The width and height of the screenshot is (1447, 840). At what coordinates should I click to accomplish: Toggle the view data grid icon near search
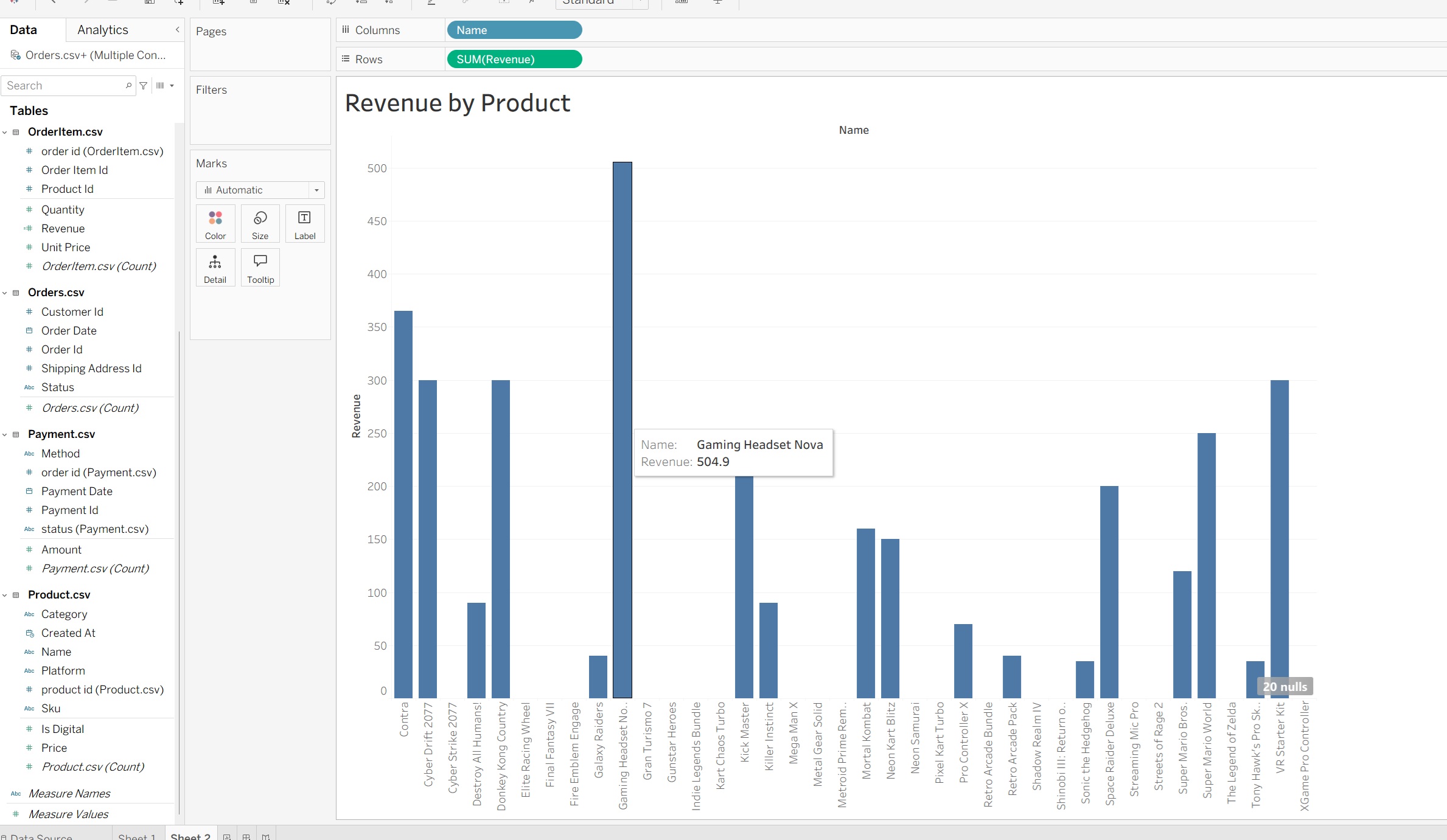tap(161, 85)
